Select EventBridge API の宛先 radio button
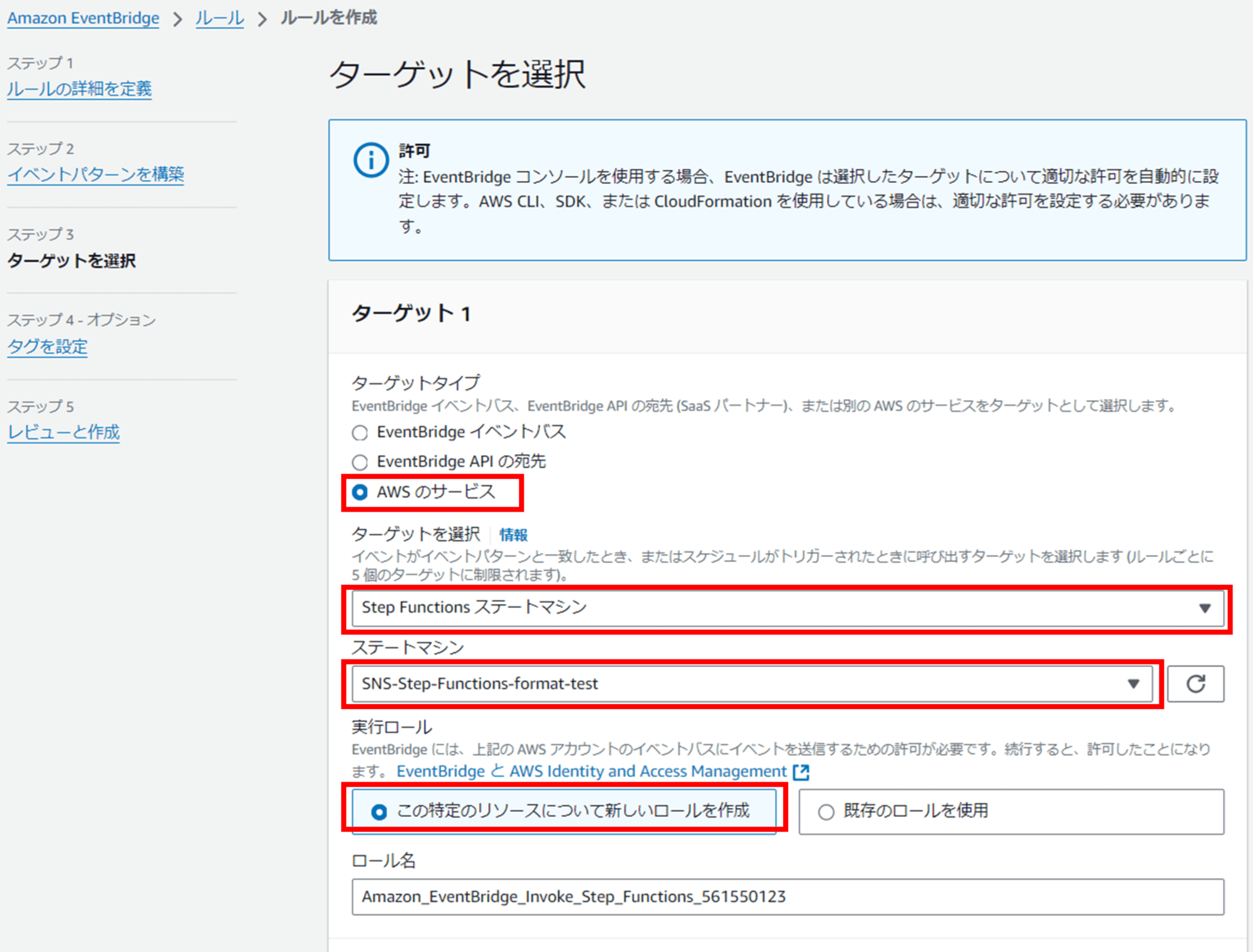1253x952 pixels. pyautogui.click(x=360, y=462)
